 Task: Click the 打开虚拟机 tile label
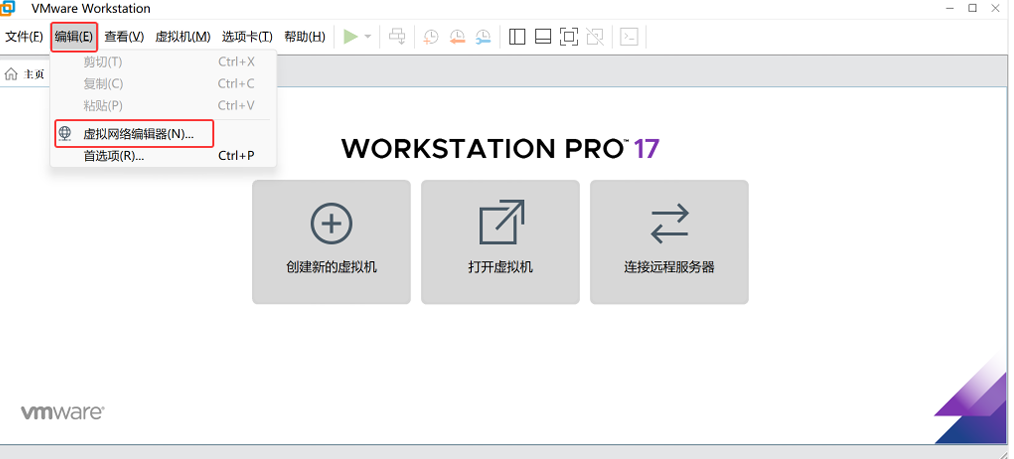pyautogui.click(x=501, y=267)
